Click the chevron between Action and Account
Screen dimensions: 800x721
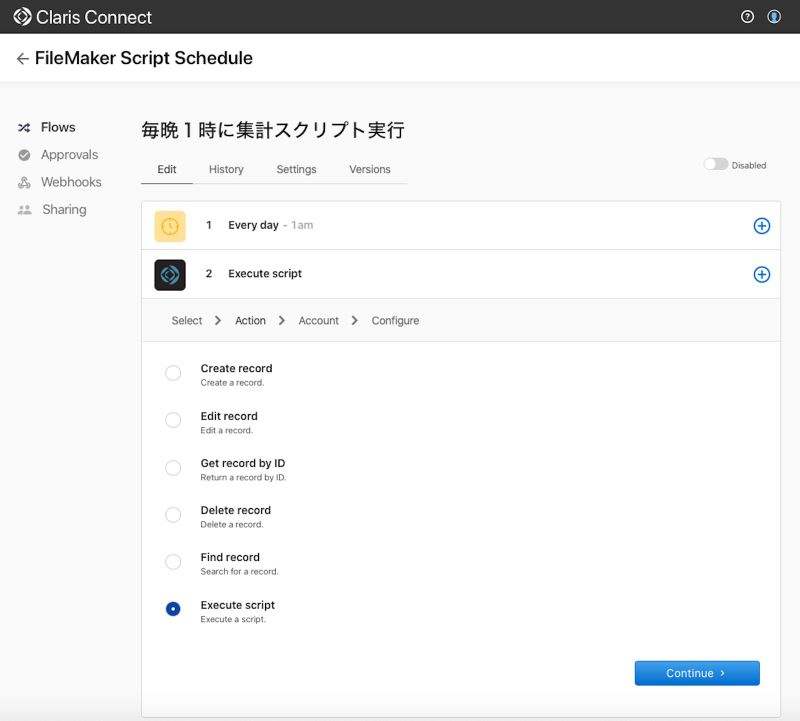point(282,320)
